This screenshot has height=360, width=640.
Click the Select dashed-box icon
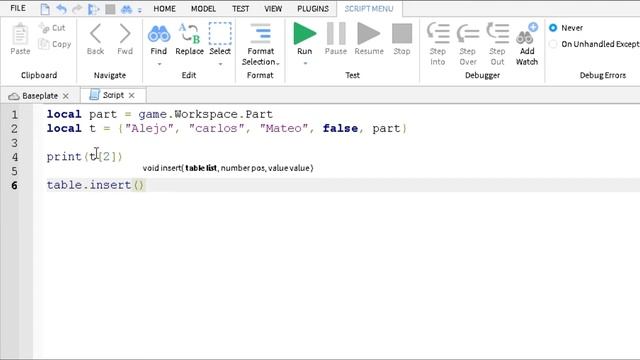click(220, 33)
